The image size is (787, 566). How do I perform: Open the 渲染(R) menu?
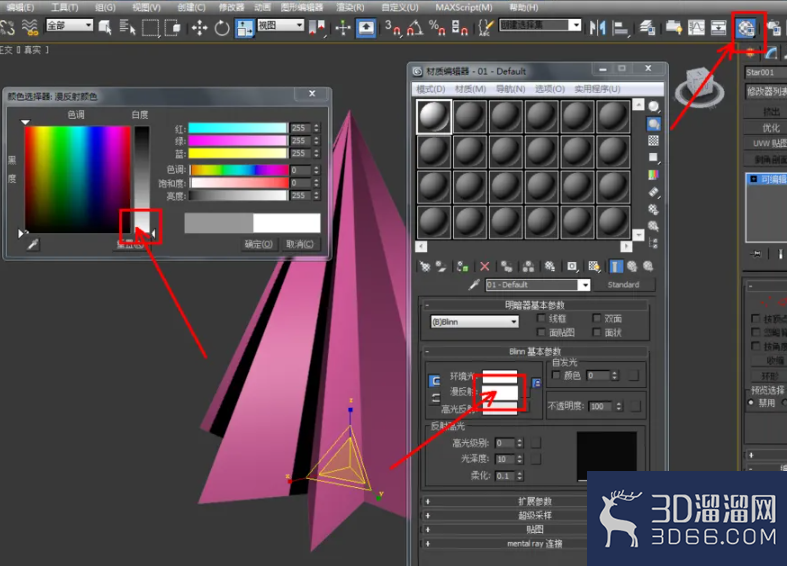350,8
